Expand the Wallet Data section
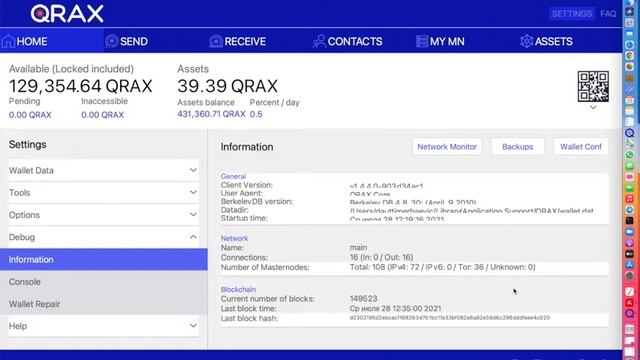640x360 pixels. point(104,171)
